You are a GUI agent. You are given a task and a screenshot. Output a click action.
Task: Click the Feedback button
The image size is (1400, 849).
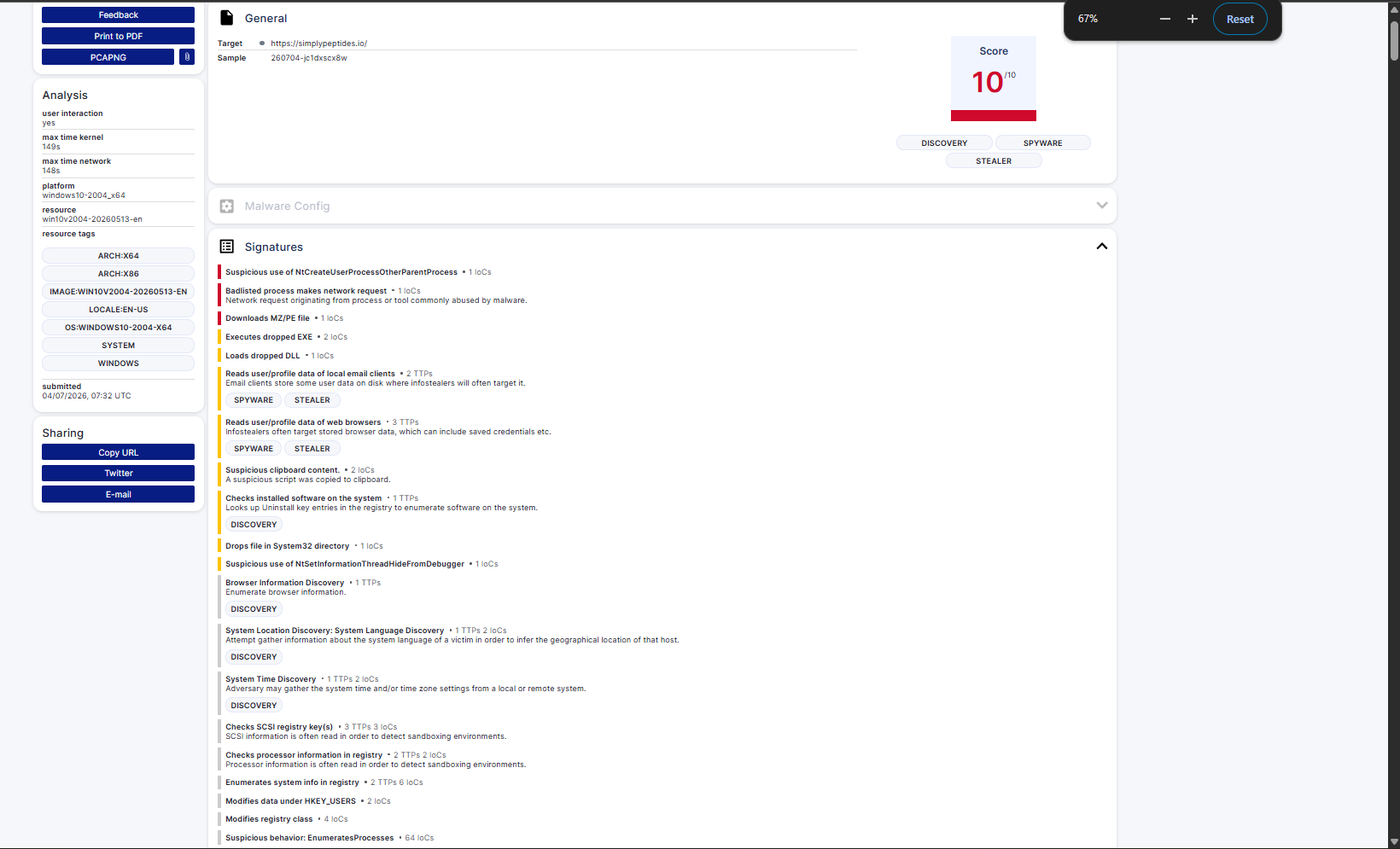coord(118,15)
